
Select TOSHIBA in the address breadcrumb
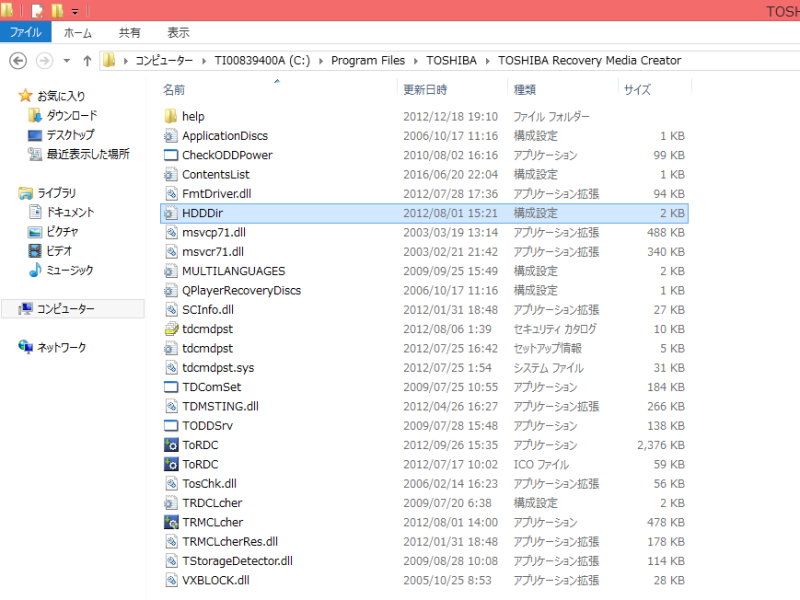click(452, 61)
